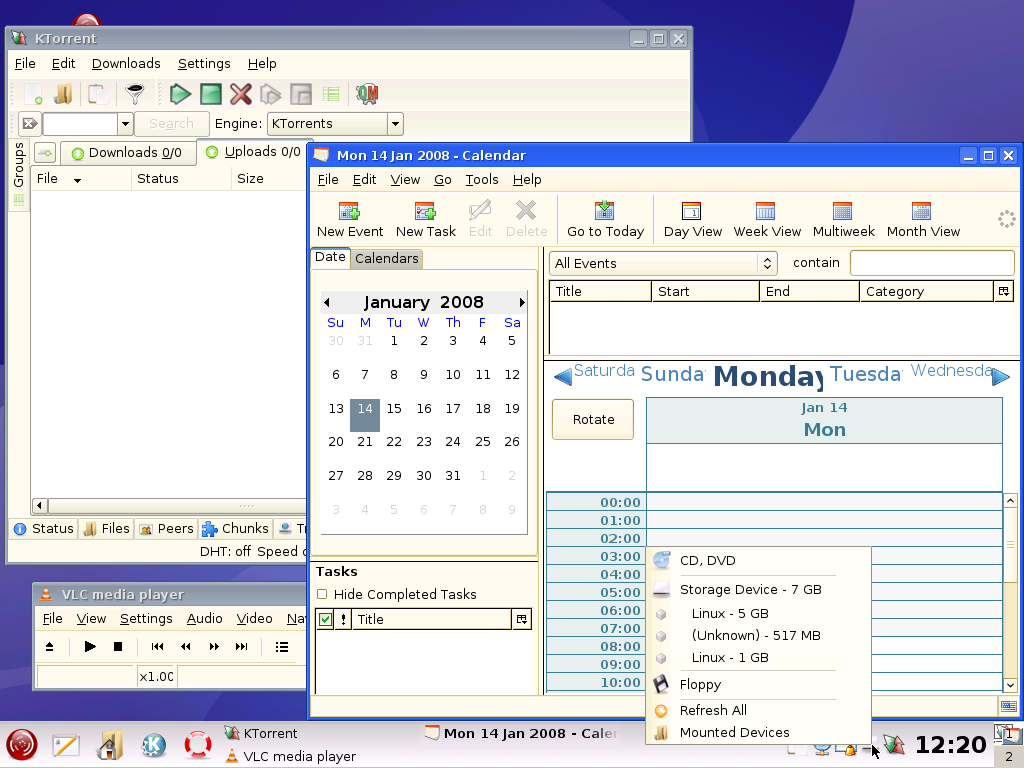The width and height of the screenshot is (1024, 768).
Task: Switch to the Calendars tab
Action: point(387,259)
